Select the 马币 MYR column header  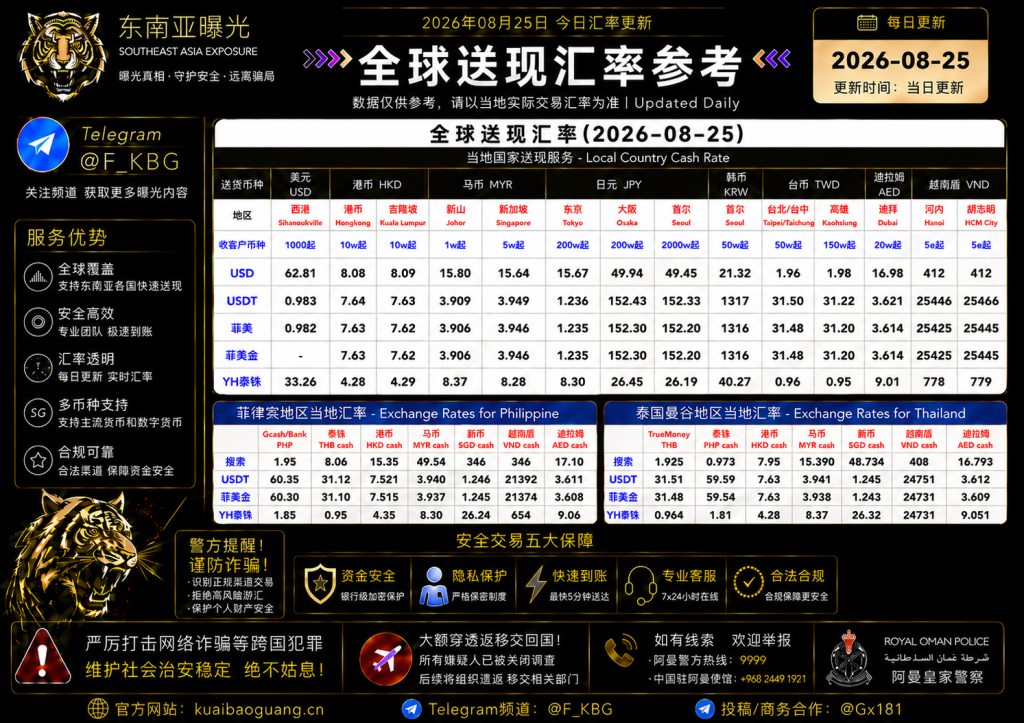(x=487, y=184)
